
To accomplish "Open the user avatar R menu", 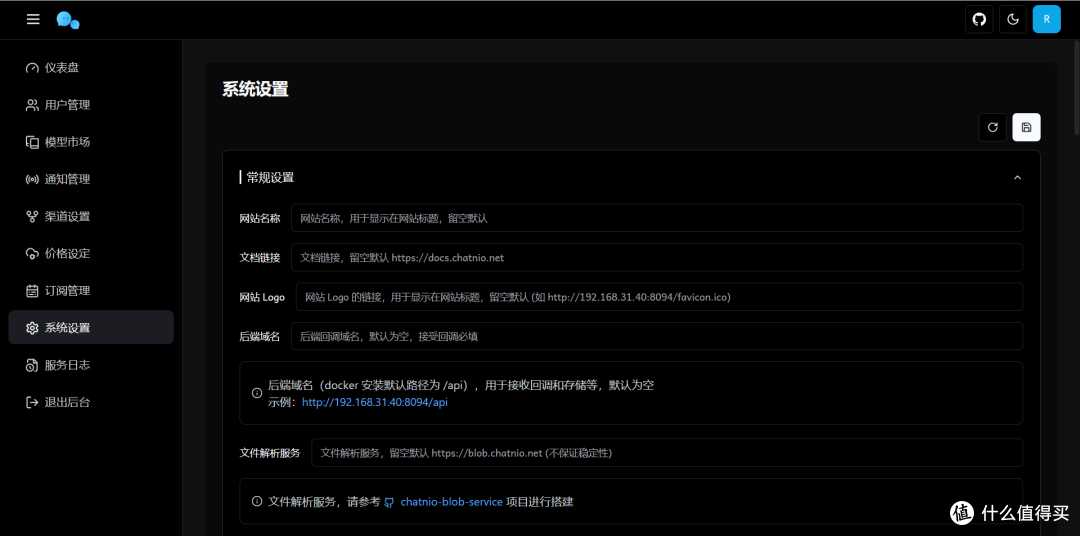I will (1046, 19).
